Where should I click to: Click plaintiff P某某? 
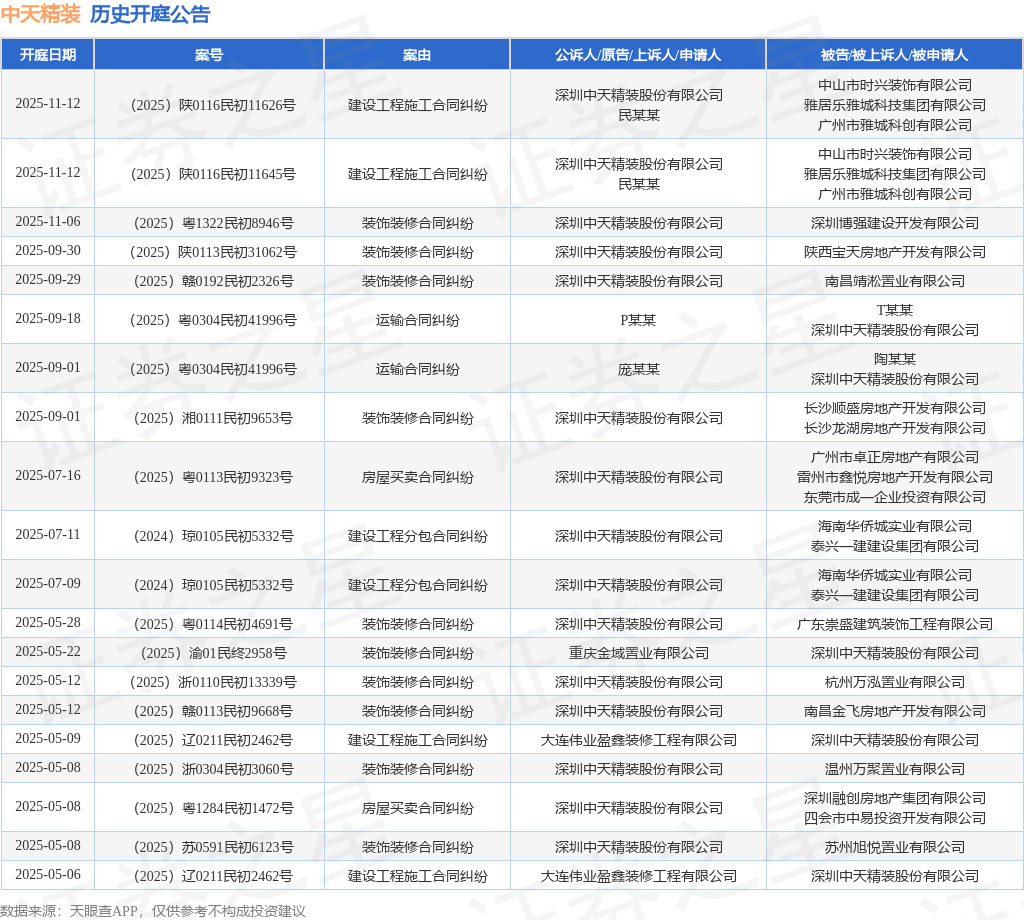click(638, 320)
